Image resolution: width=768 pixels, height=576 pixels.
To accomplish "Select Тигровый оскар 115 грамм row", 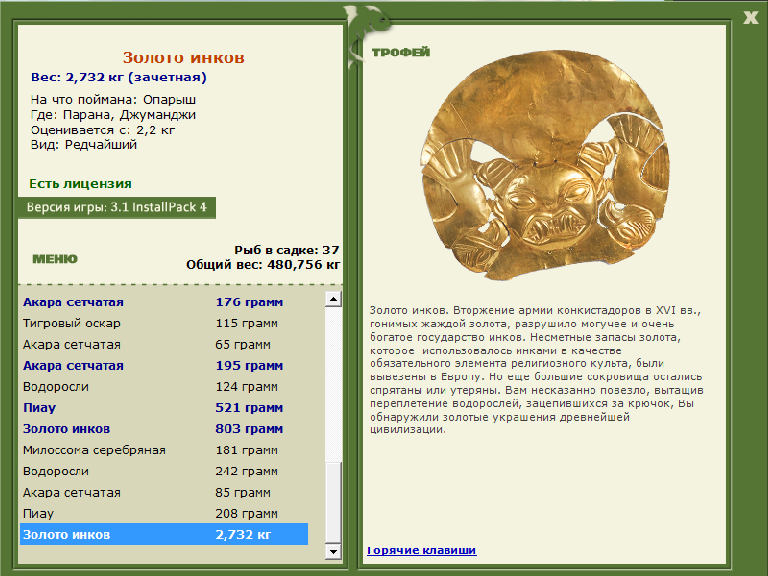I will 164,323.
